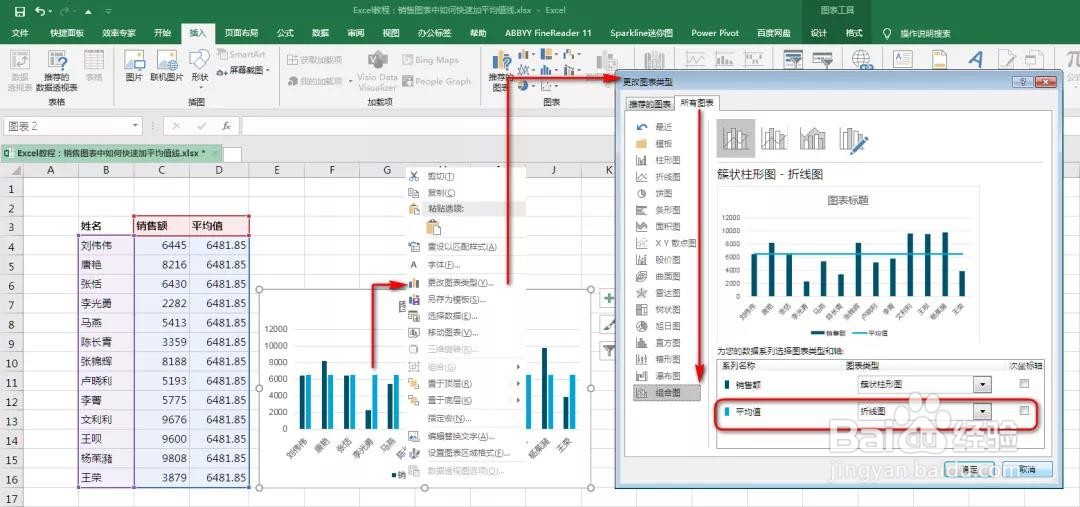Click the 获取加载项 button
1080x507 pixels.
(x=314, y=60)
